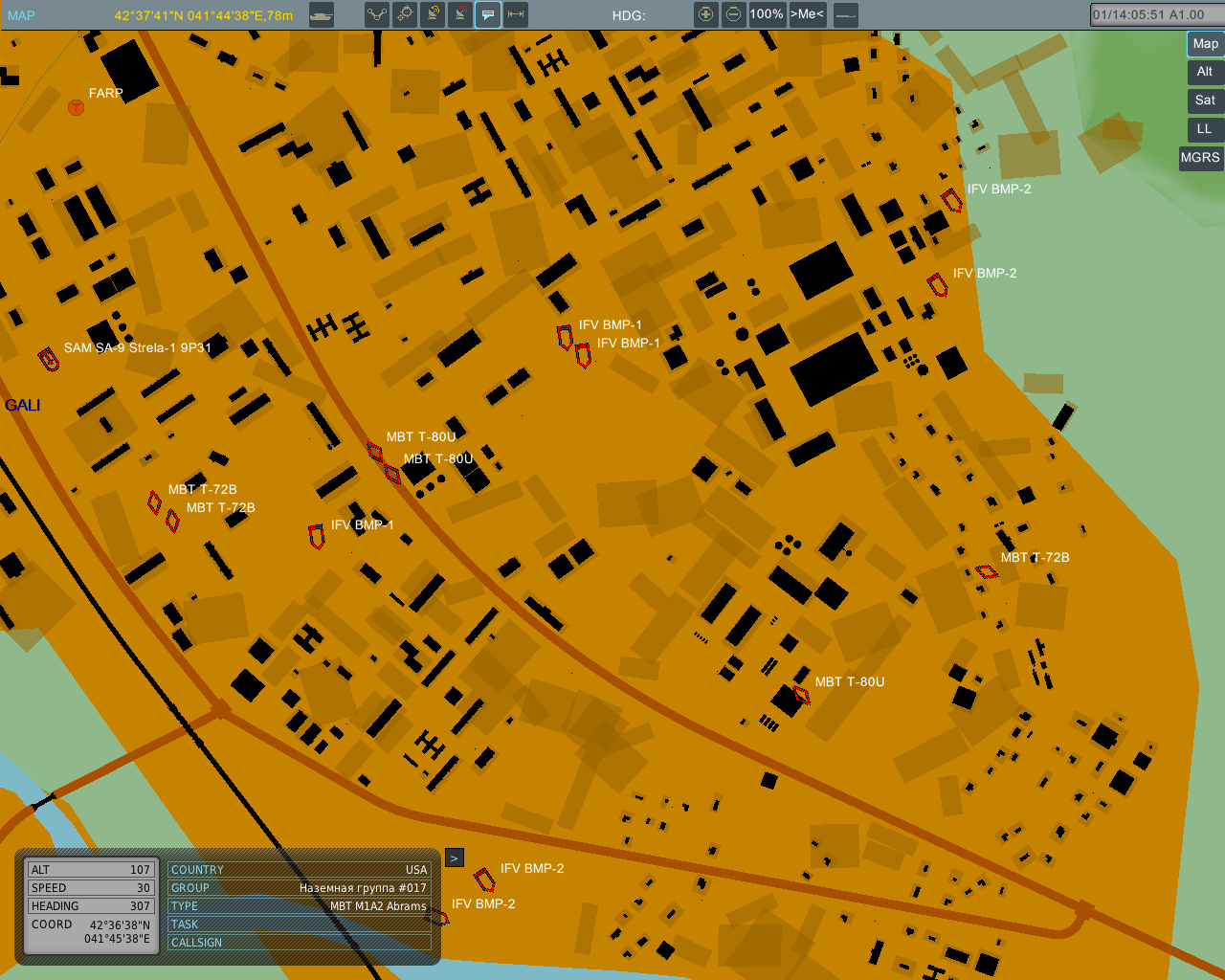Screen dimensions: 1225x980
Task: Select the FARP orange map marker
Action: coord(76,107)
